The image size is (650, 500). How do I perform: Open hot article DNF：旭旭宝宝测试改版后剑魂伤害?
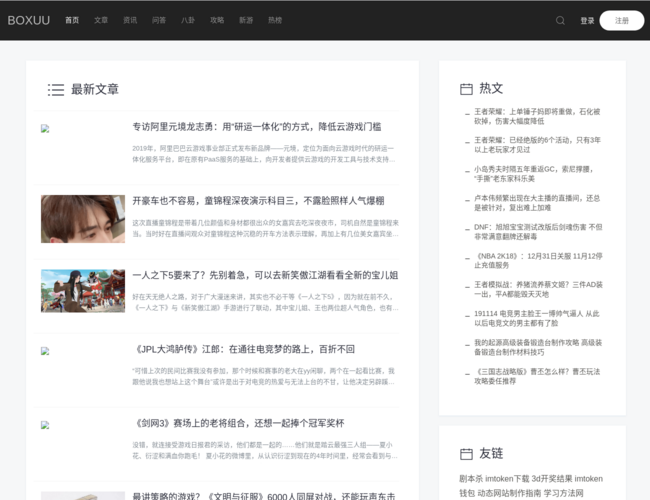coord(538,232)
